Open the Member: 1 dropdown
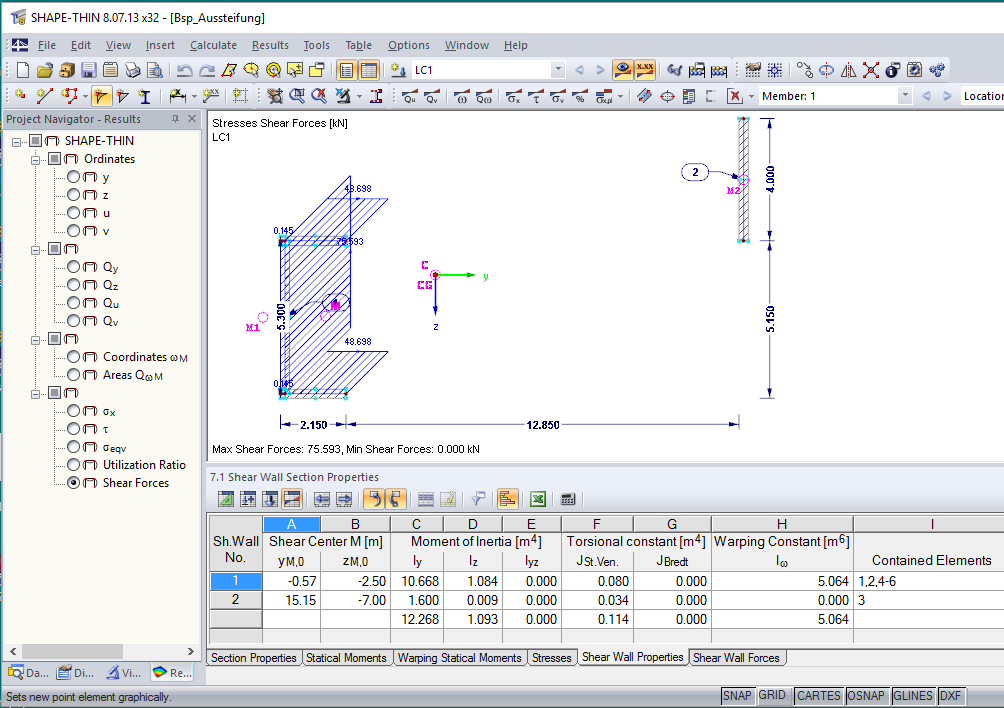Screen dimensions: 1004x708 [x=904, y=96]
